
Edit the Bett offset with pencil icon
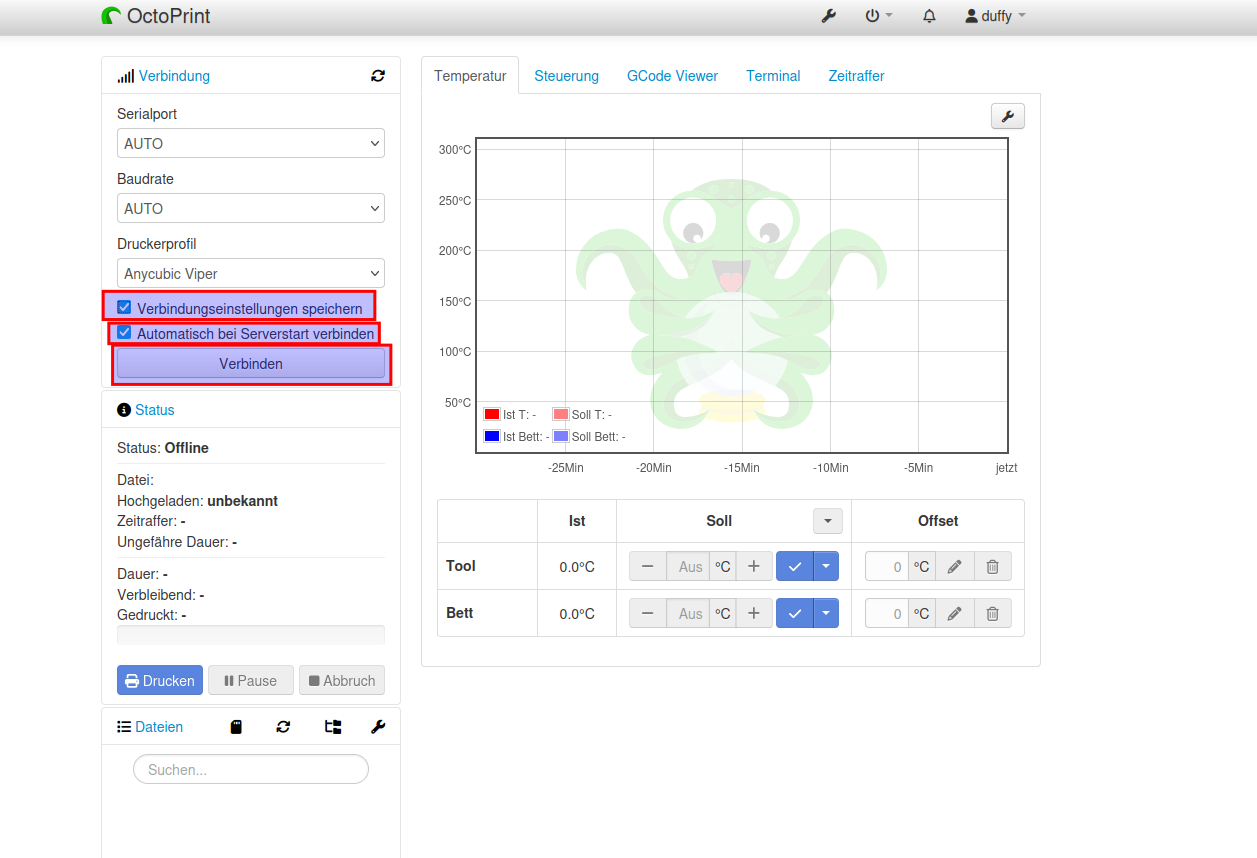pyautogui.click(x=954, y=613)
